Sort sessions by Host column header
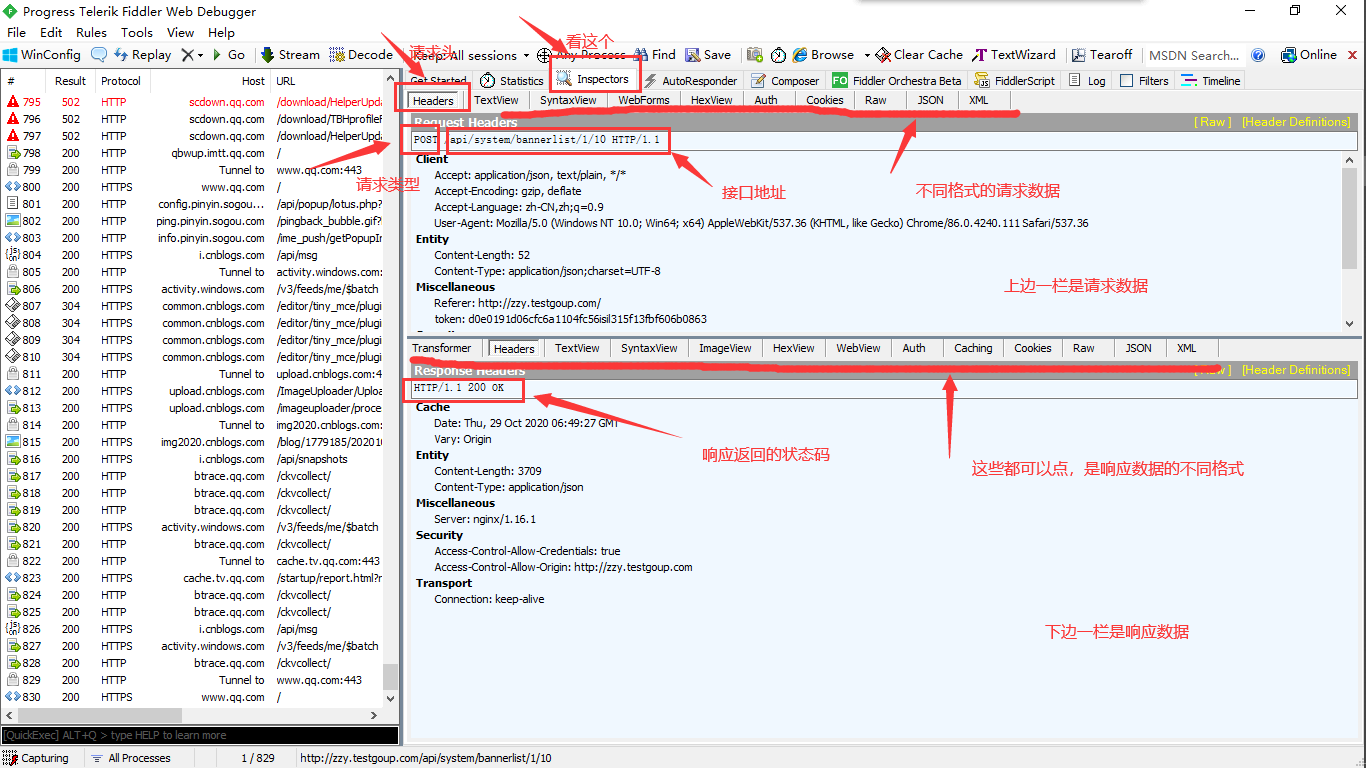This screenshot has height=768, width=1366. tap(210, 81)
